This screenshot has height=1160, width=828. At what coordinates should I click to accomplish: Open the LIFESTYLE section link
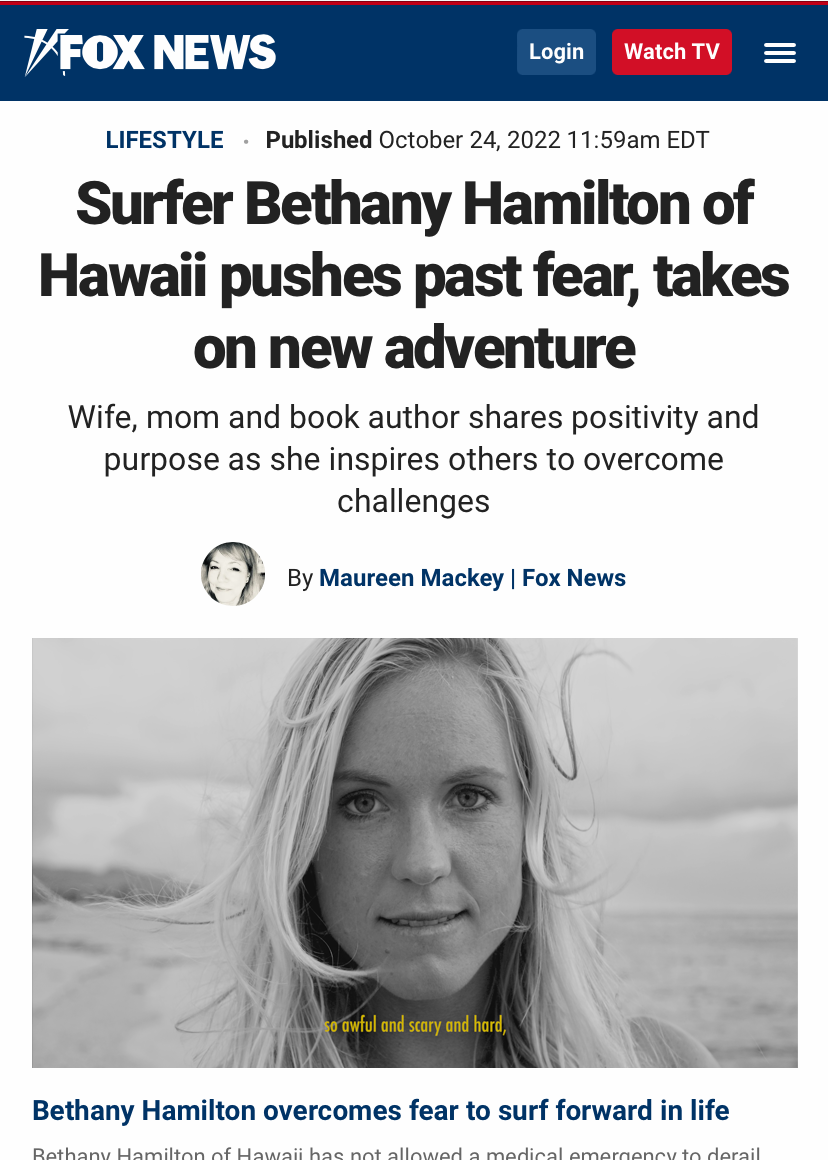tap(165, 140)
